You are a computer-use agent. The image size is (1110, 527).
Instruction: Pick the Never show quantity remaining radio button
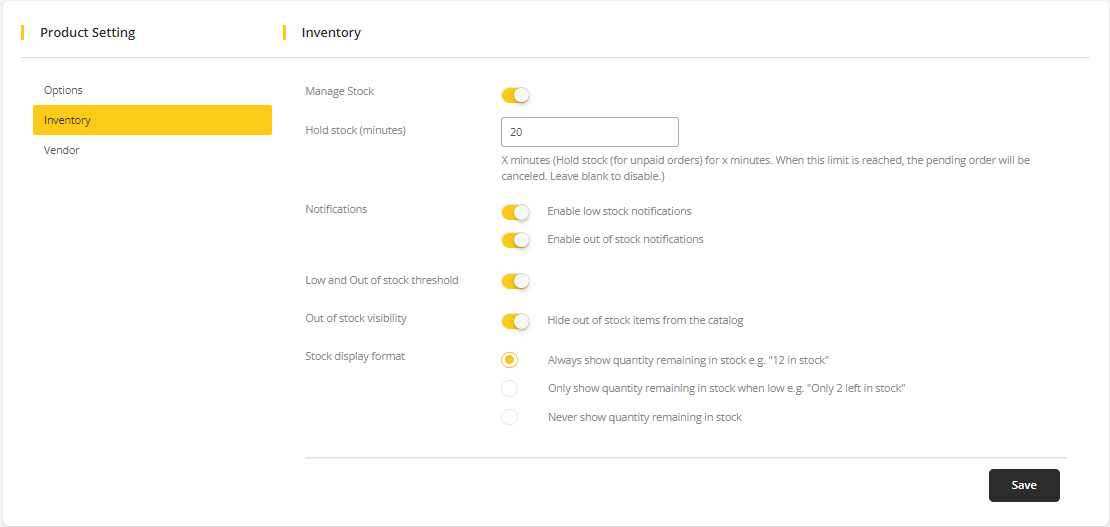point(510,417)
